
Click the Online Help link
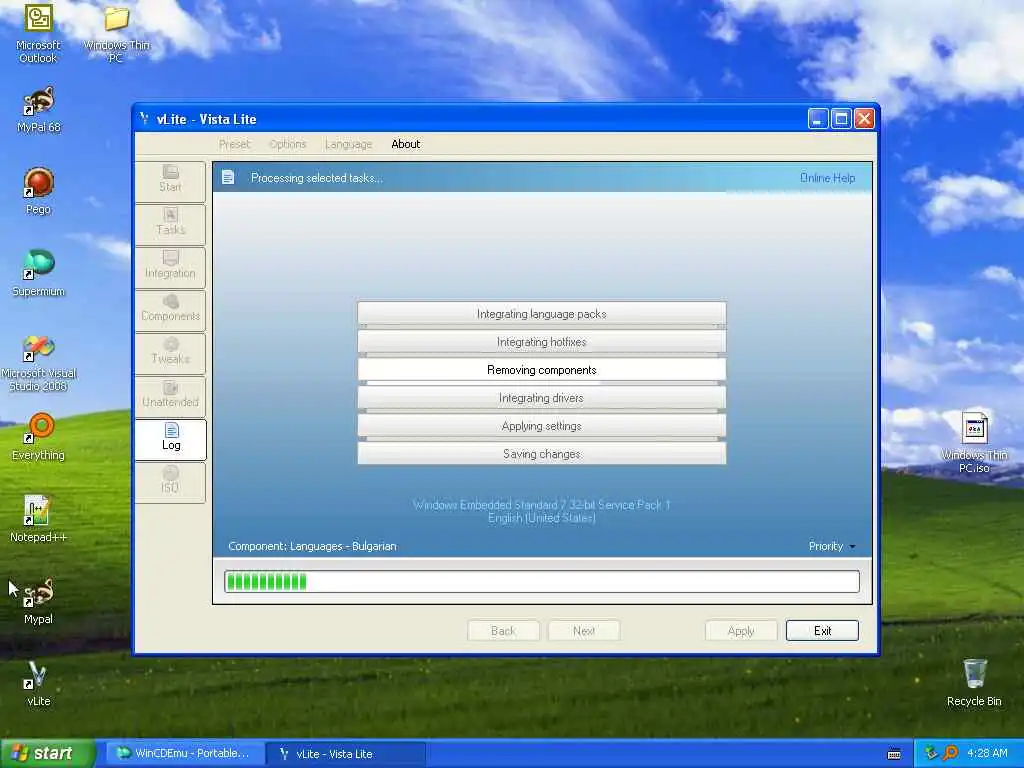pos(827,178)
